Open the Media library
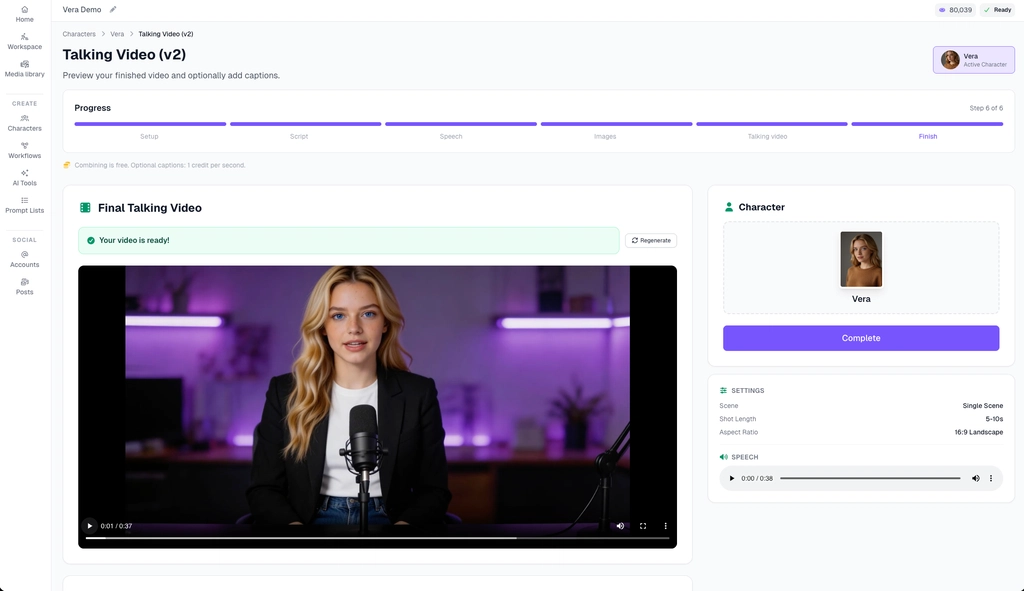 pyautogui.click(x=24, y=68)
